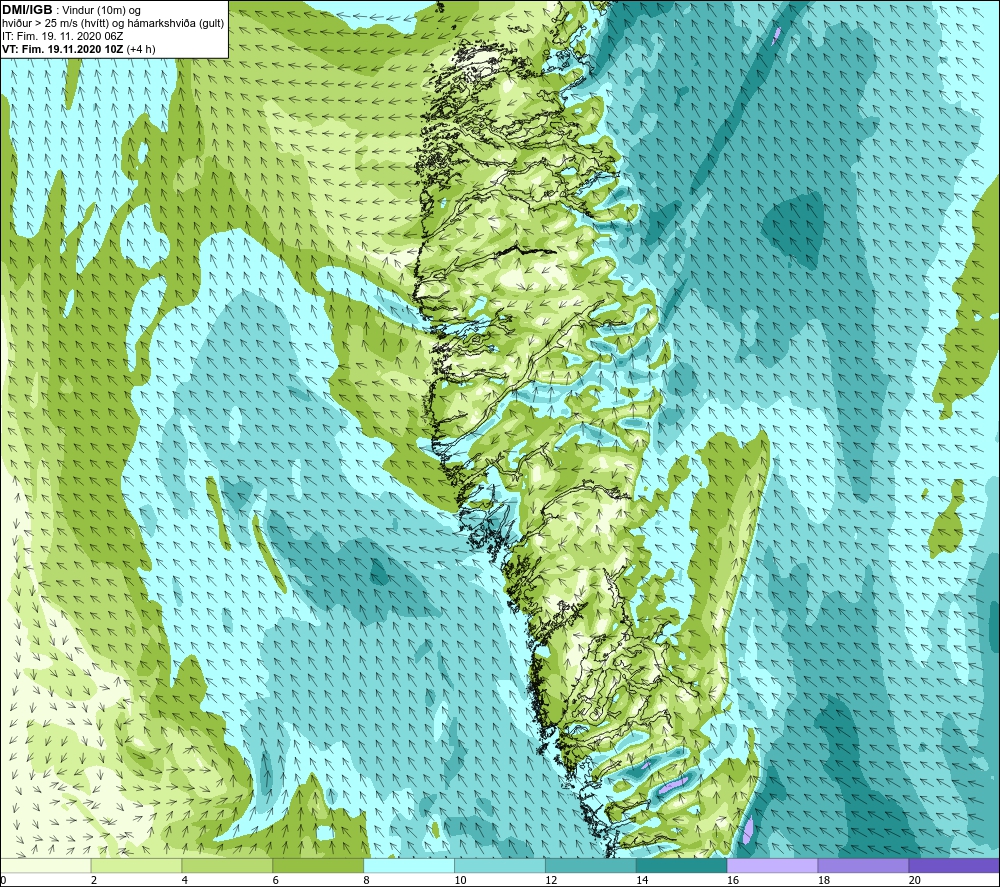Click the legend tick label '18'

823,880
